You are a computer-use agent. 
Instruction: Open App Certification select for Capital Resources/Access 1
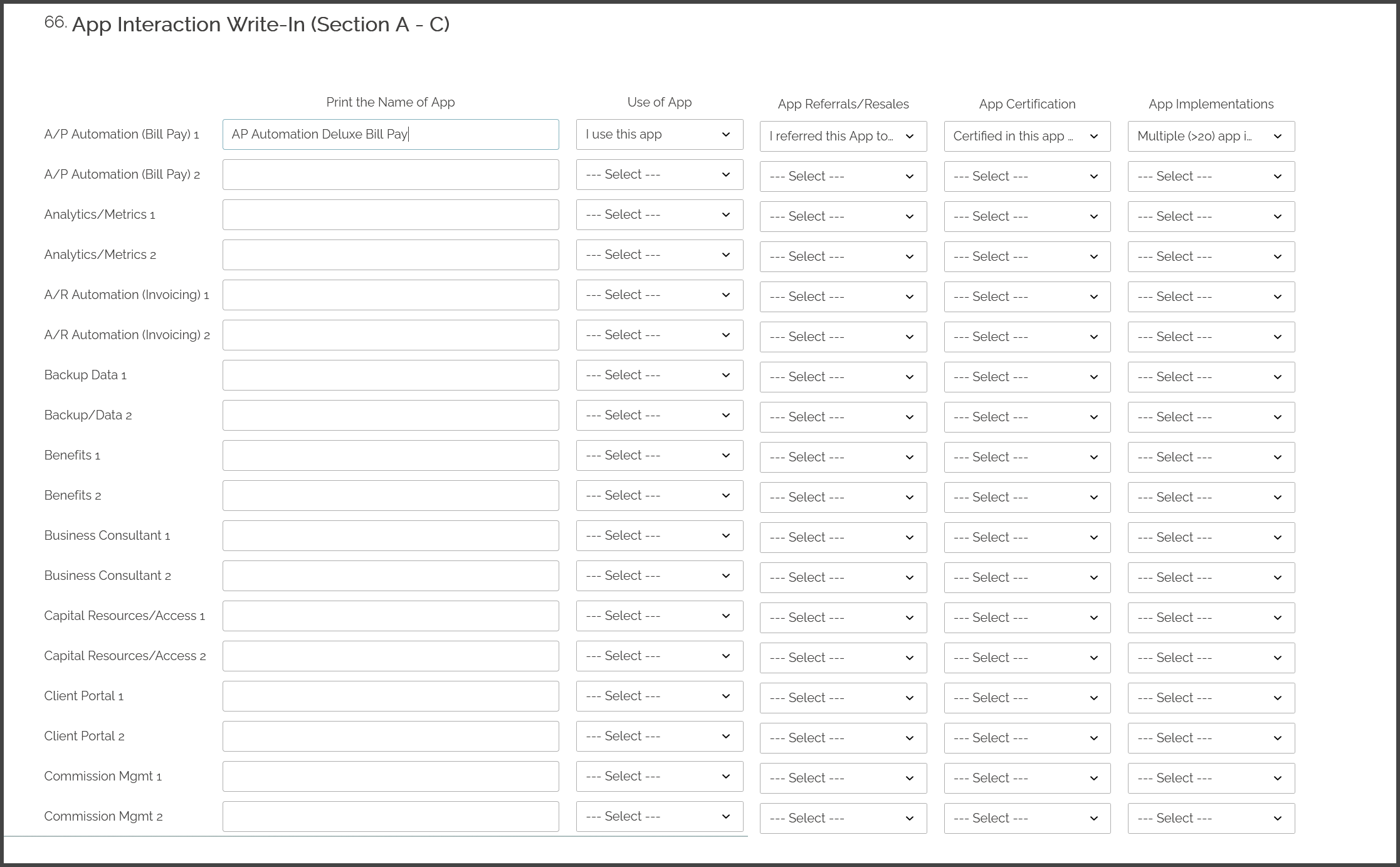click(x=1027, y=617)
